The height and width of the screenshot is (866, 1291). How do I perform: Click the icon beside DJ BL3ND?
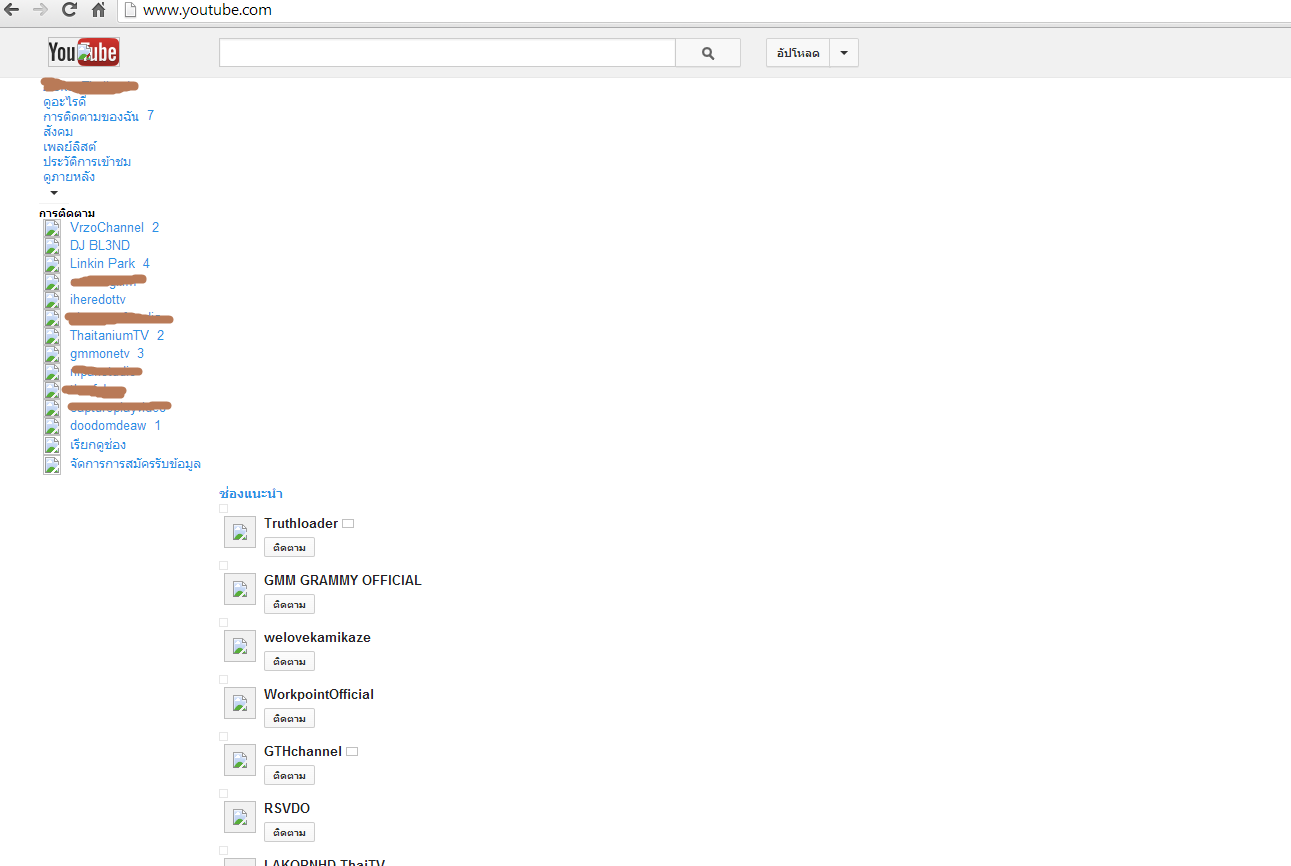click(52, 246)
